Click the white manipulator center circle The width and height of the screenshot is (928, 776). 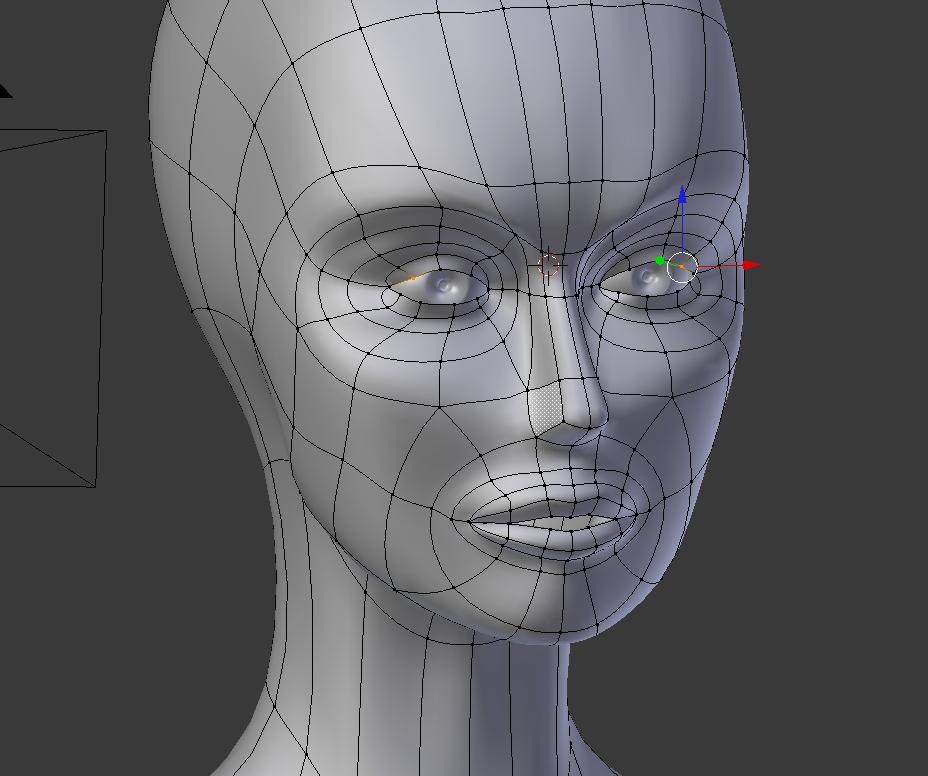682,268
